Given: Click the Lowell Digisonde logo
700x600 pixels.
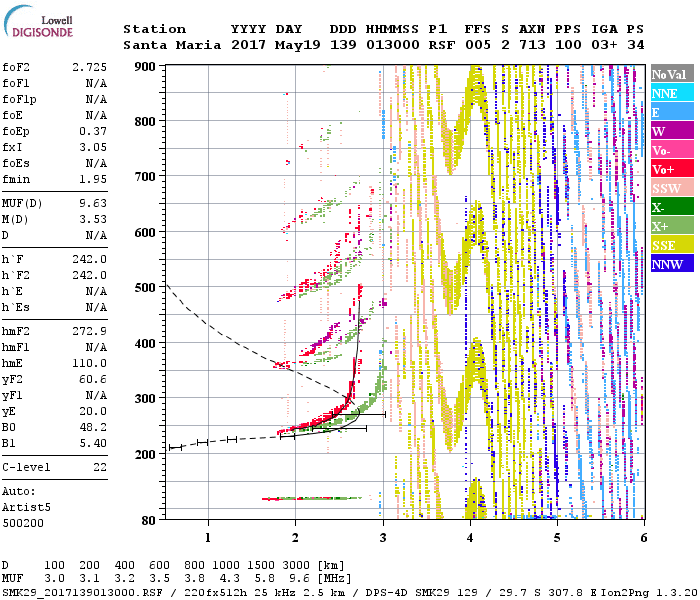Looking at the screenshot, I should coord(38,21).
